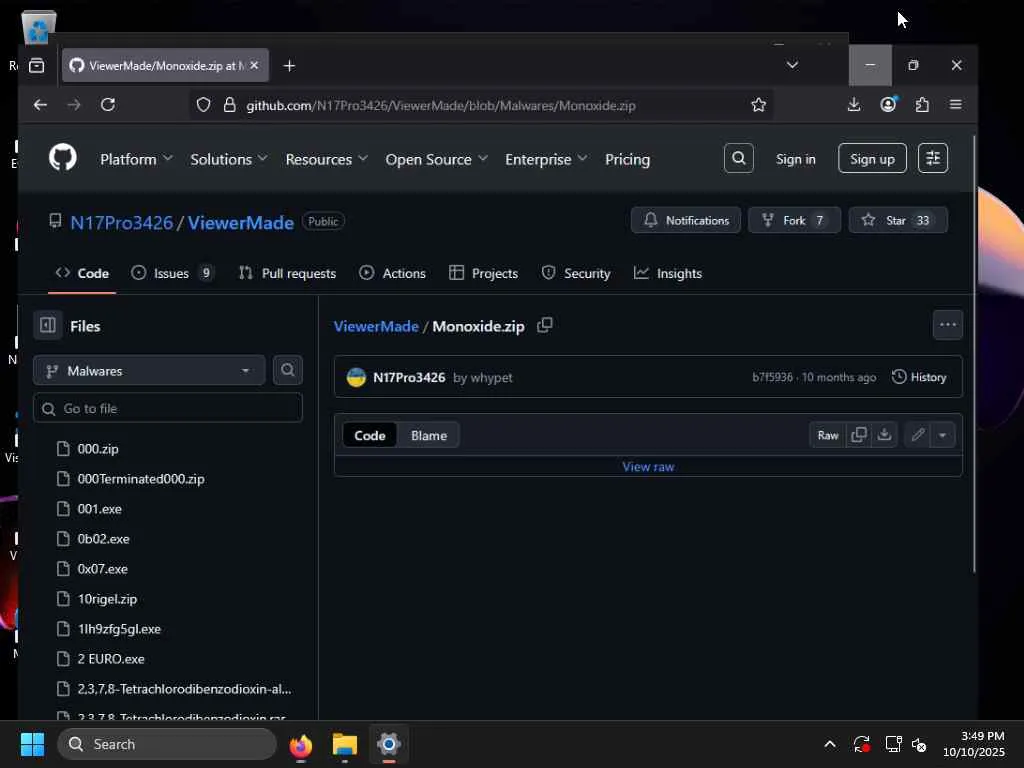Click the Go to file input

point(168,408)
